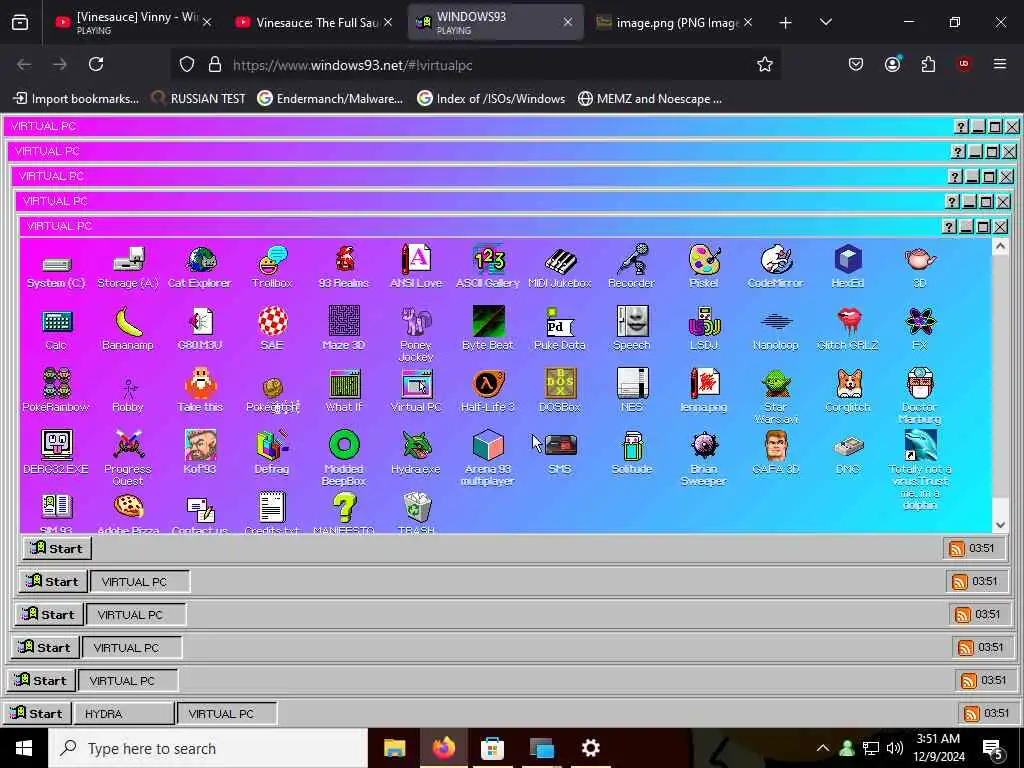This screenshot has width=1024, height=768.
Task: Open ANSI Love
Action: [x=416, y=268]
